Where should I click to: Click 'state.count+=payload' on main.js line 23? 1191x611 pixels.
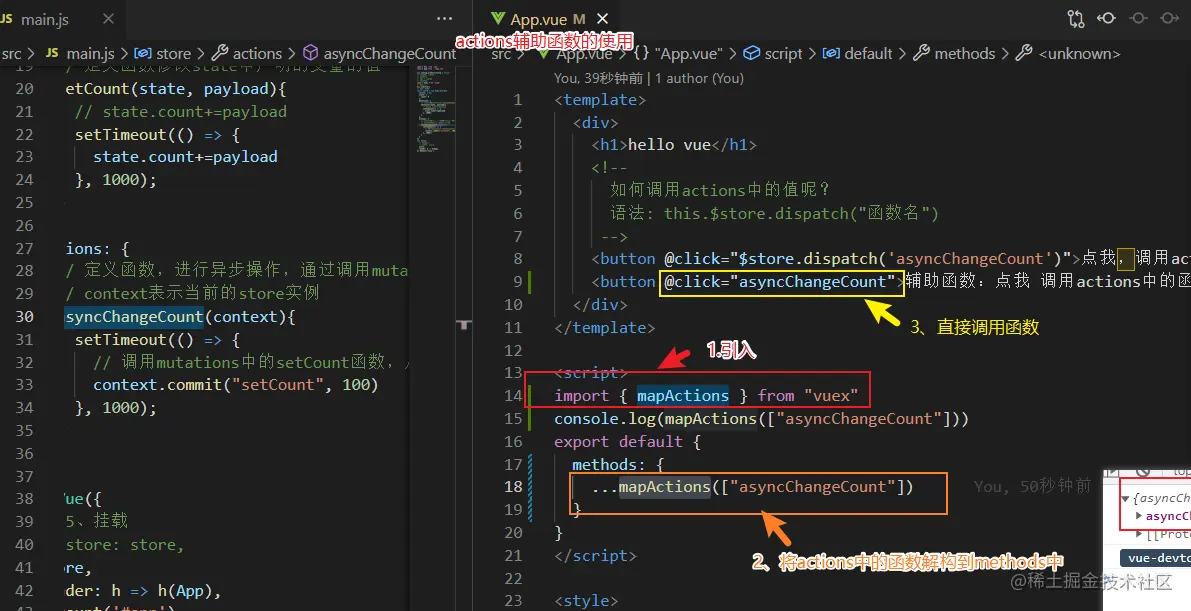pyautogui.click(x=185, y=157)
